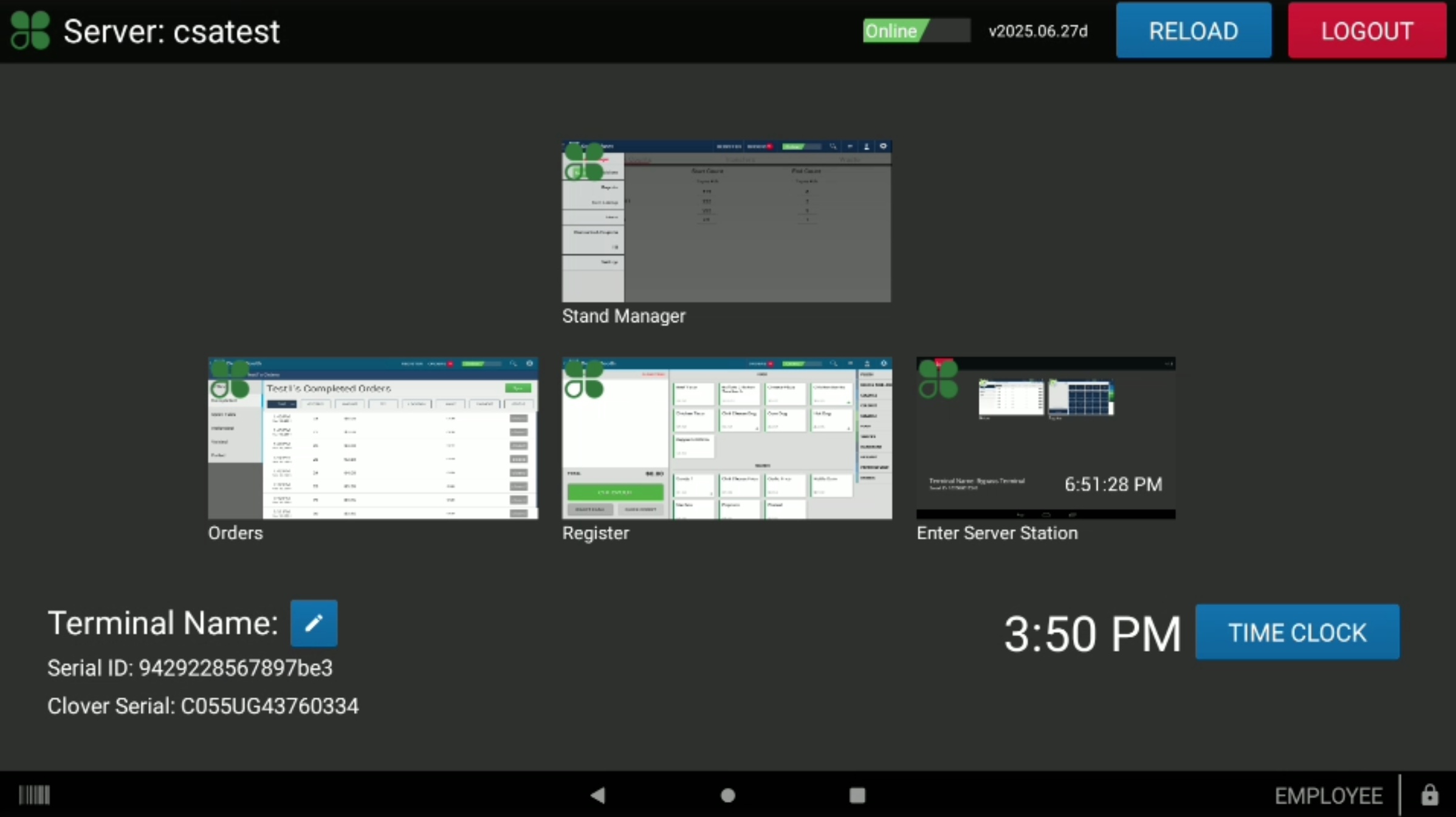This screenshot has width=1456, height=817.
Task: Edit terminal name with pencil icon
Action: pyautogui.click(x=314, y=623)
